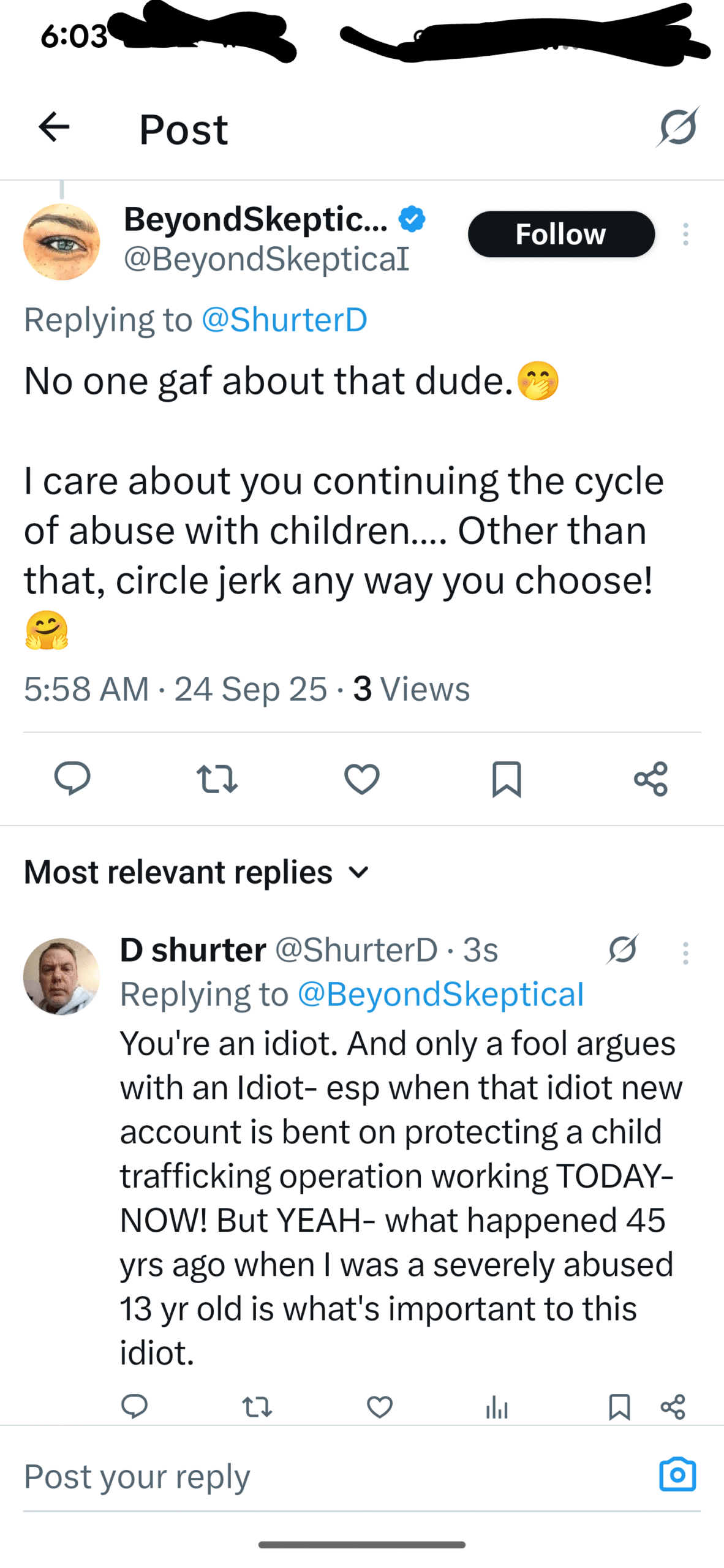
Task: Tap the back arrow in the header
Action: pos(54,127)
